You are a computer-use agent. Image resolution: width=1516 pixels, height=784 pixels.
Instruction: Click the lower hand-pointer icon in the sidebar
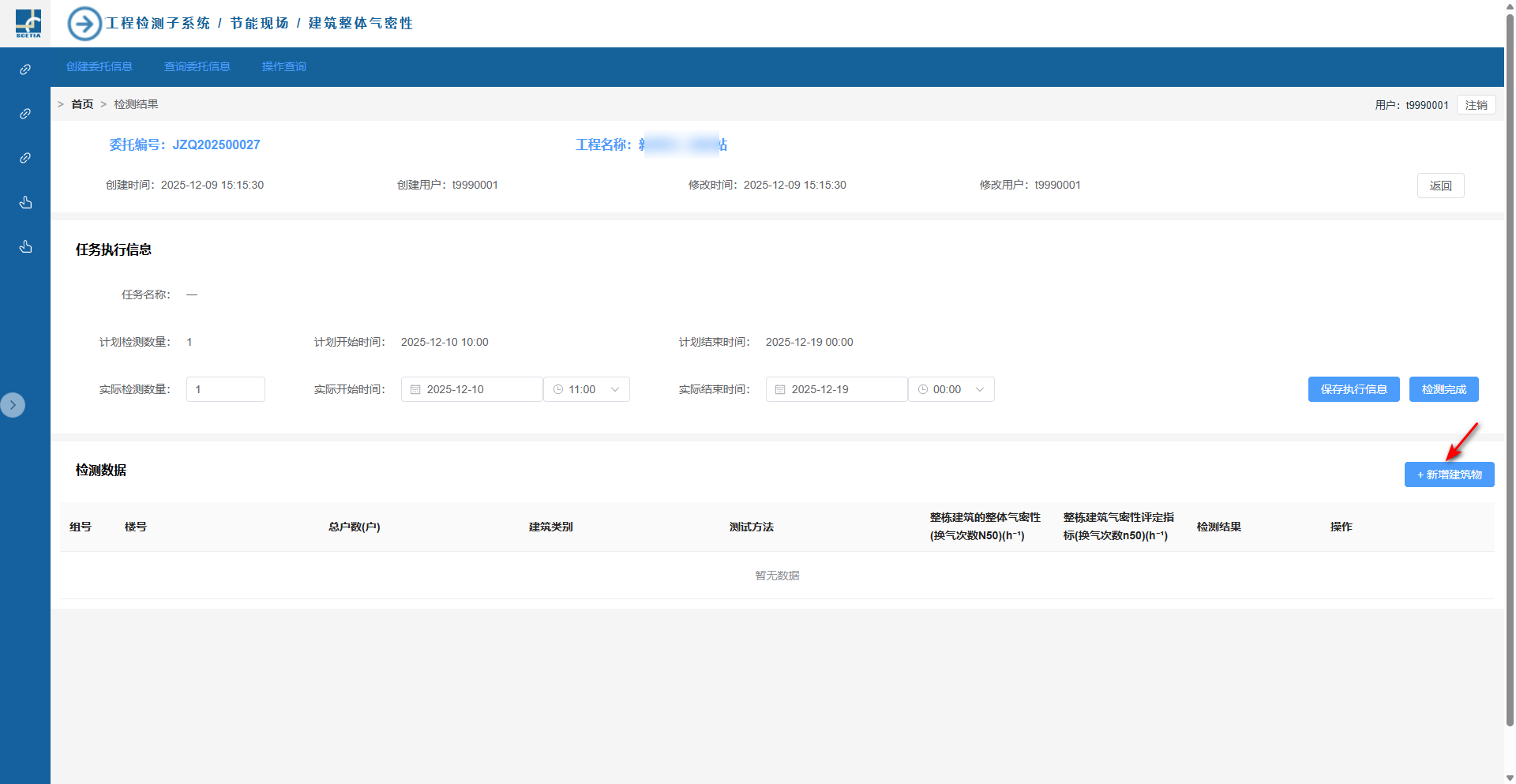click(x=25, y=247)
